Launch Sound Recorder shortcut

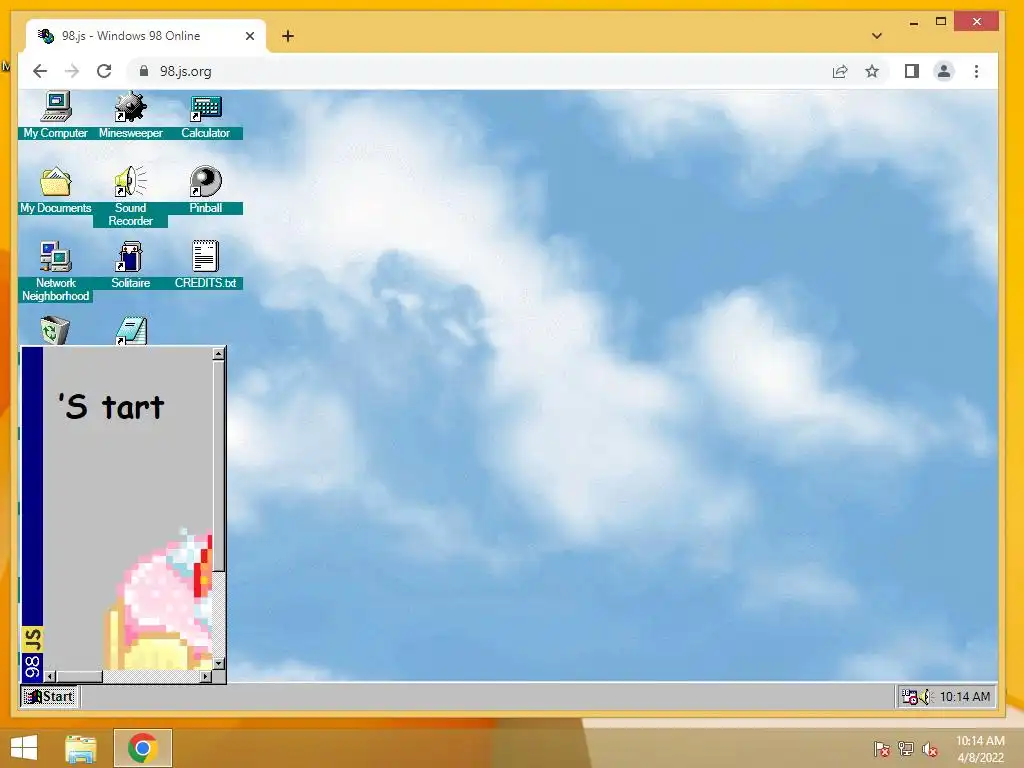[131, 196]
